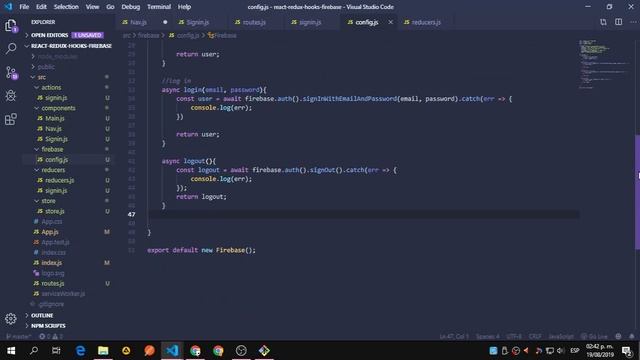
Task: Open the Terminal menu
Action: (159, 7)
